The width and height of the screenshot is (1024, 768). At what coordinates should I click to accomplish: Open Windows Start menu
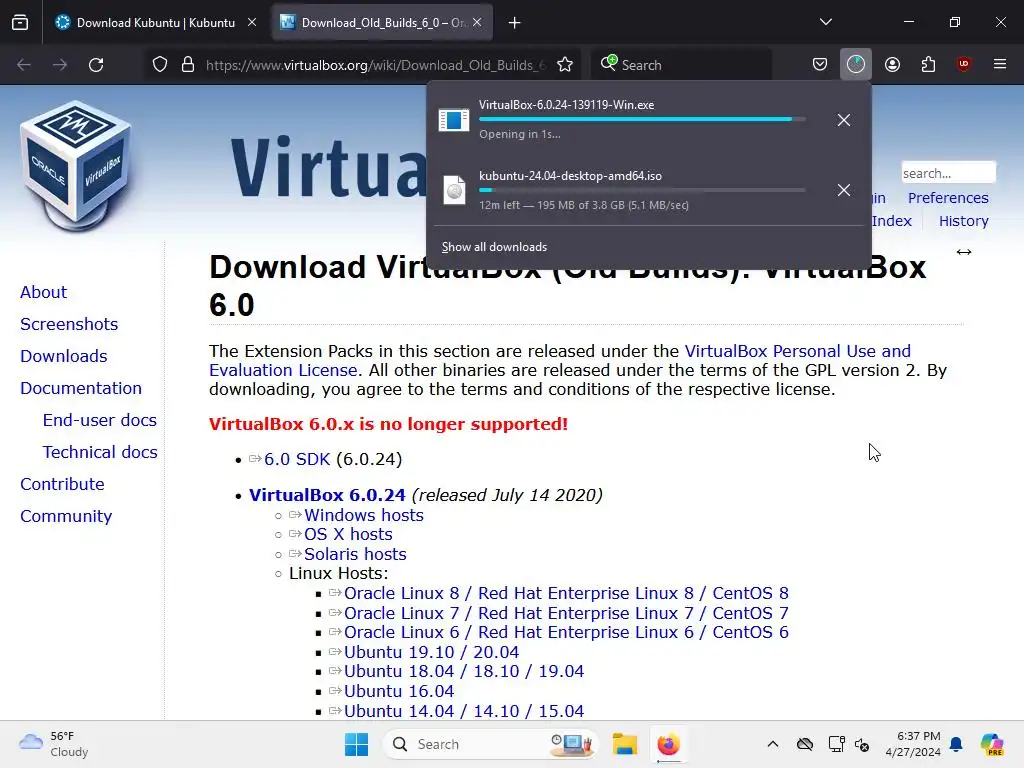pos(357,744)
